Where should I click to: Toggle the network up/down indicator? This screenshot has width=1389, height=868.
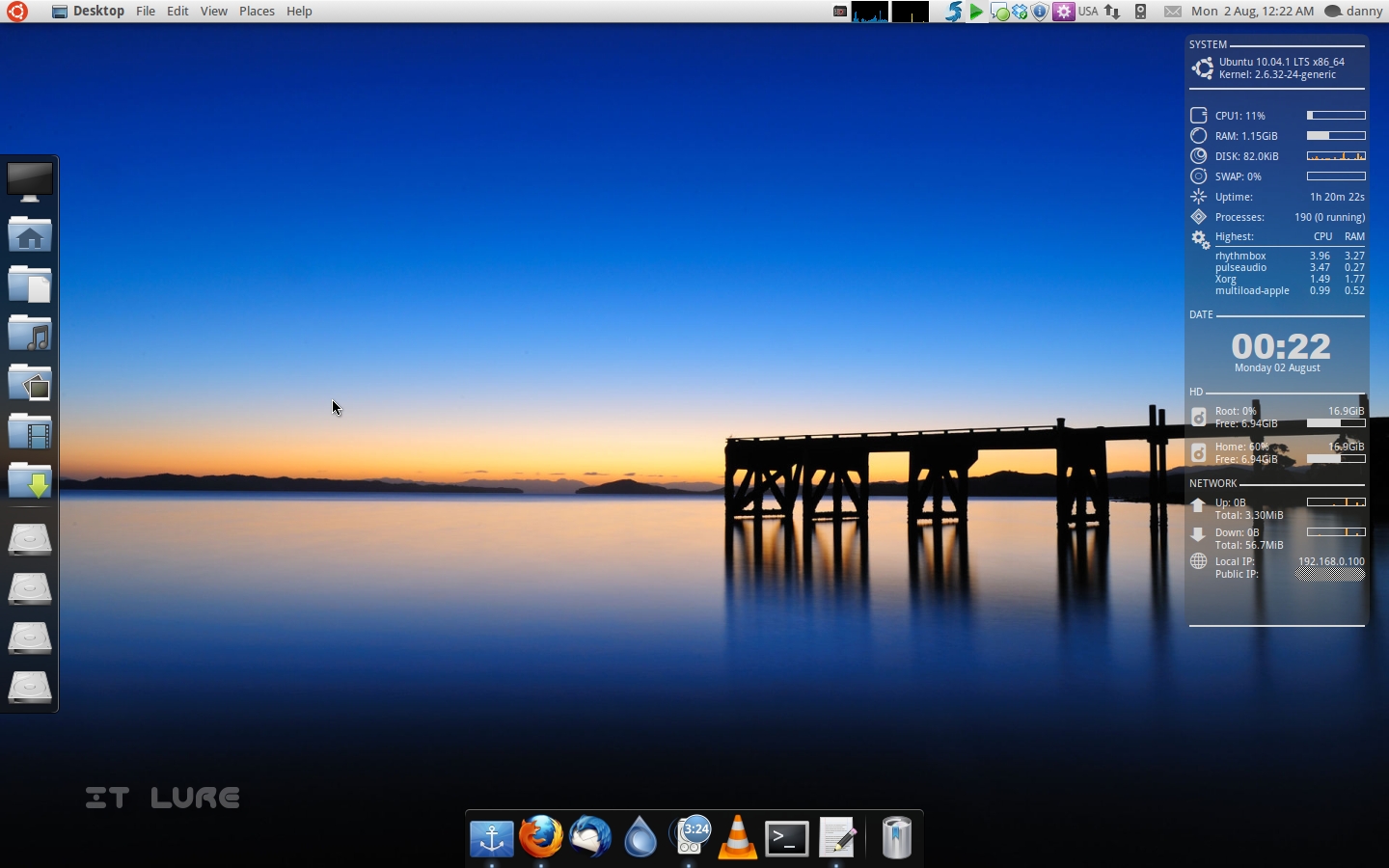[1112, 12]
